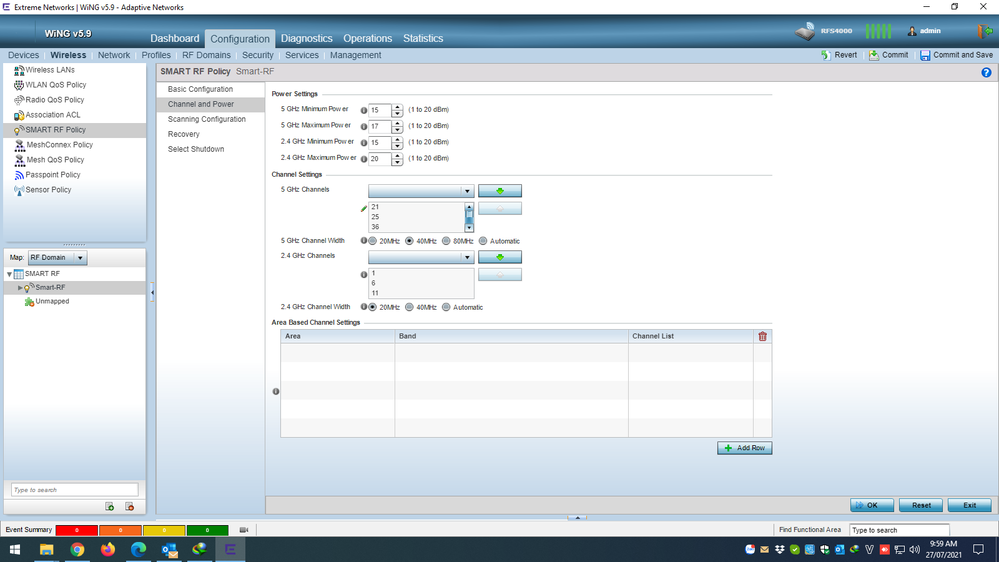Viewport: 999px width, 562px height.
Task: Open Sensor Policy icon
Action: coord(19,190)
